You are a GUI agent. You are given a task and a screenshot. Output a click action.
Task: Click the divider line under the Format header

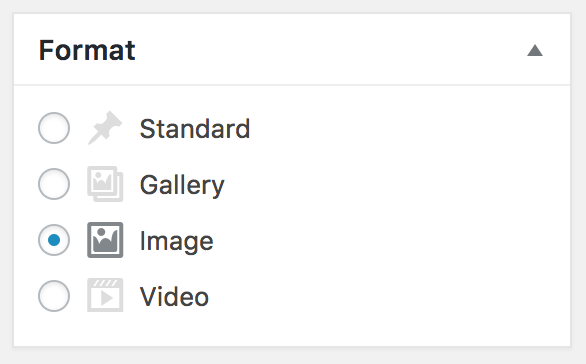point(292,85)
